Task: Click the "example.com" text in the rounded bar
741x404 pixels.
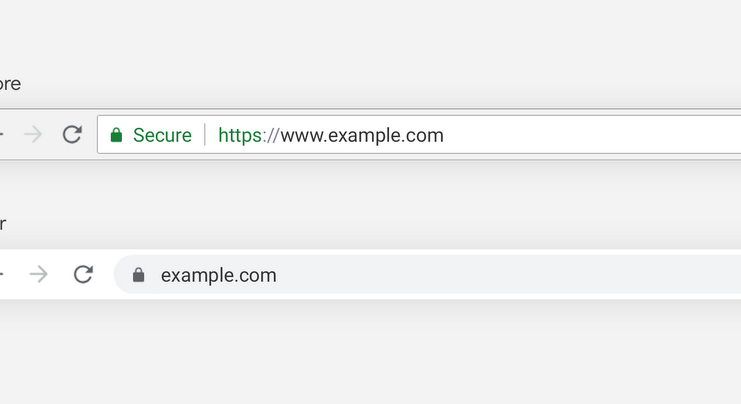Action: coord(218,275)
